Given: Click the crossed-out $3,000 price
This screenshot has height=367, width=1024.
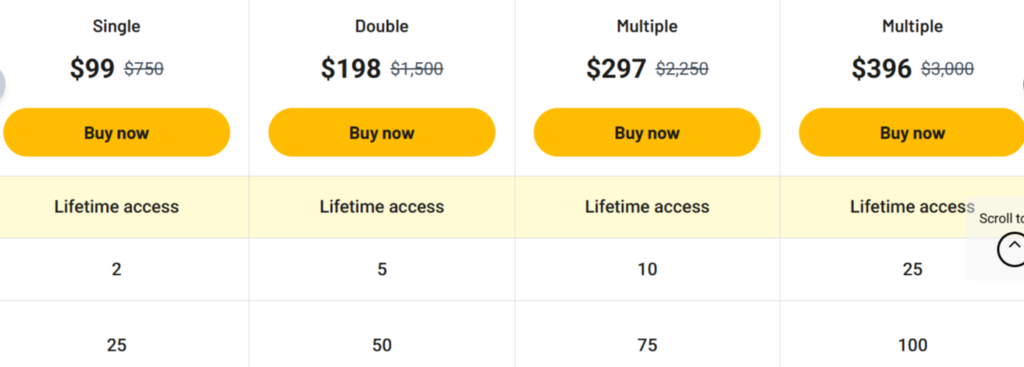Looking at the screenshot, I should pos(948,69).
